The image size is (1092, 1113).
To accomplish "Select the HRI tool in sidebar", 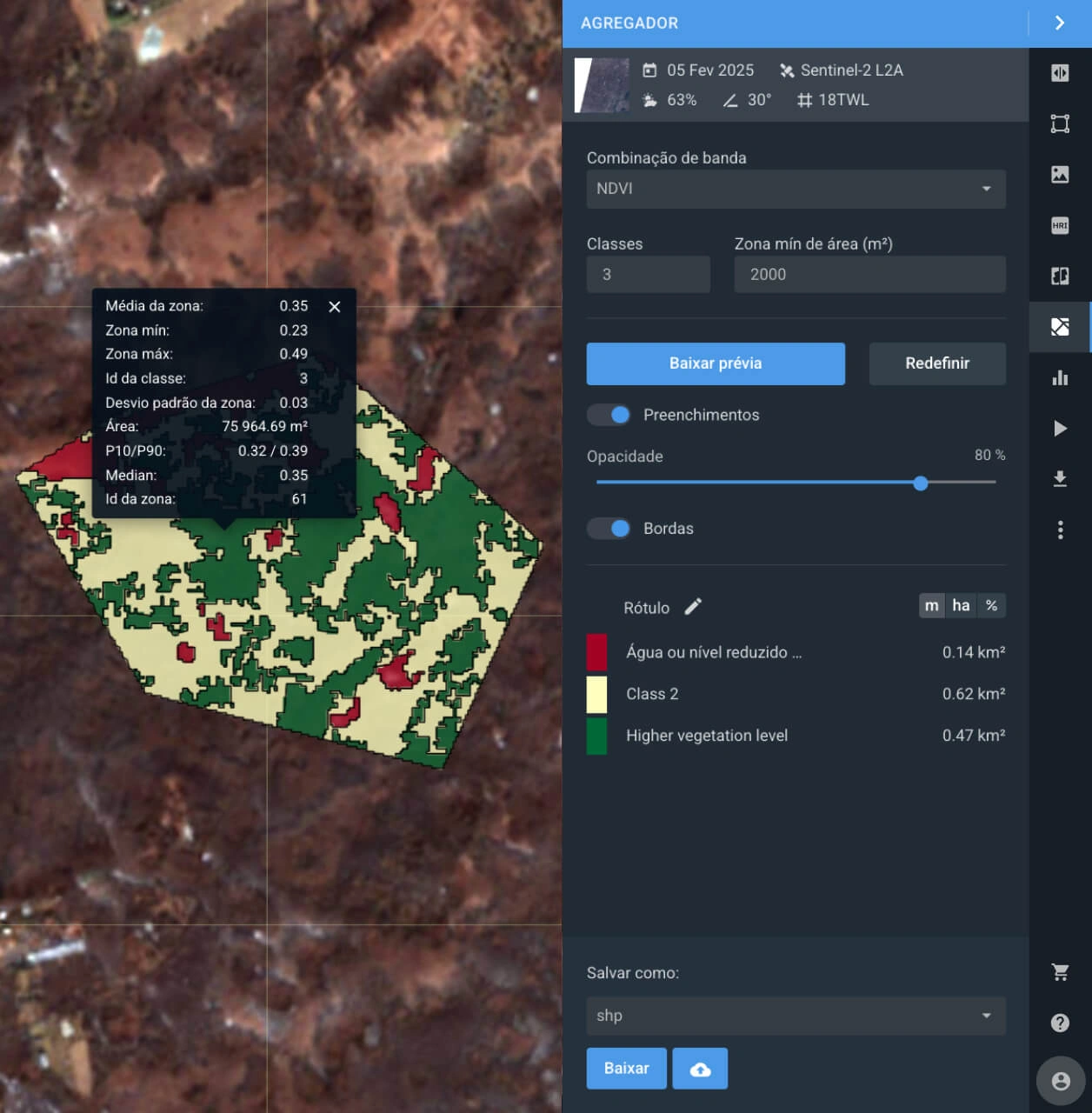I will (1061, 225).
